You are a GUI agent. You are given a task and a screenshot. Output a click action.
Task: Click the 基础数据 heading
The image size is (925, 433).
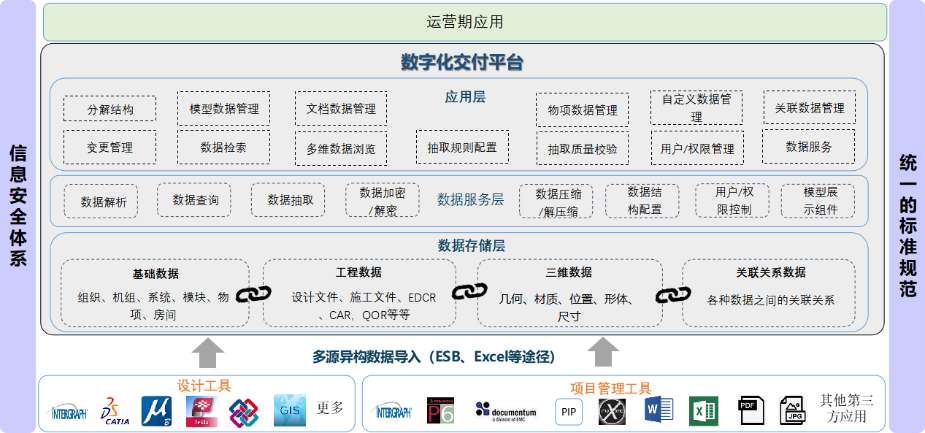pos(155,274)
